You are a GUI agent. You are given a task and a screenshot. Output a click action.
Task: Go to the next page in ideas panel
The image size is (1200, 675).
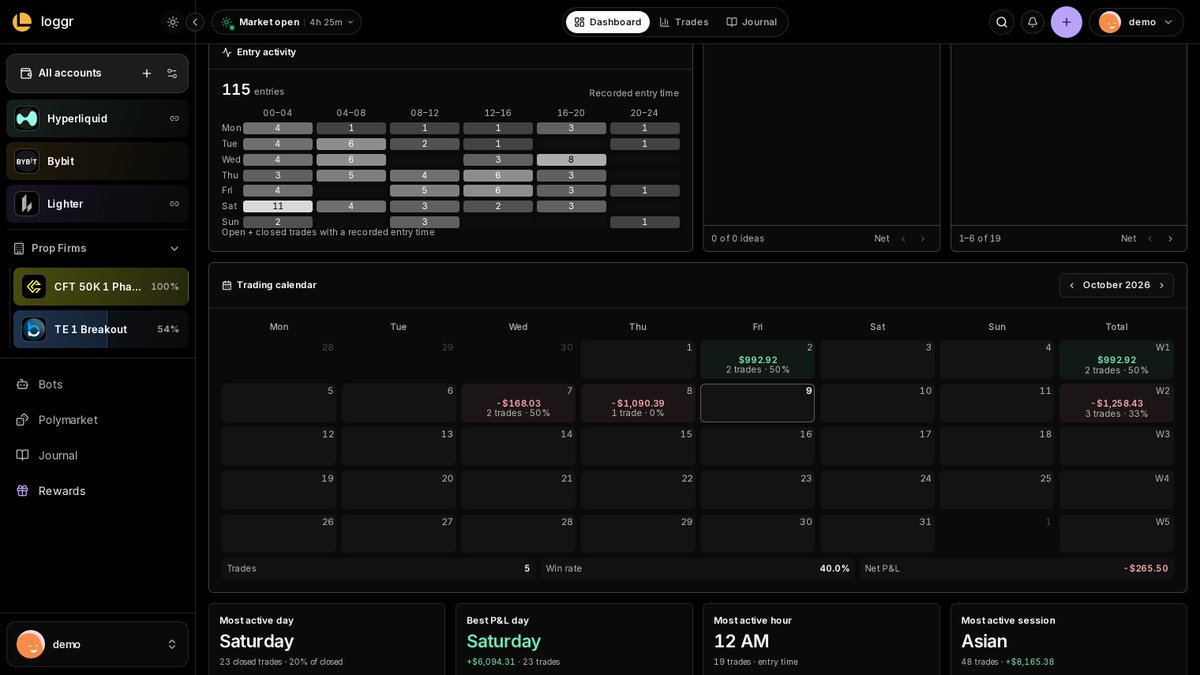pos(923,239)
